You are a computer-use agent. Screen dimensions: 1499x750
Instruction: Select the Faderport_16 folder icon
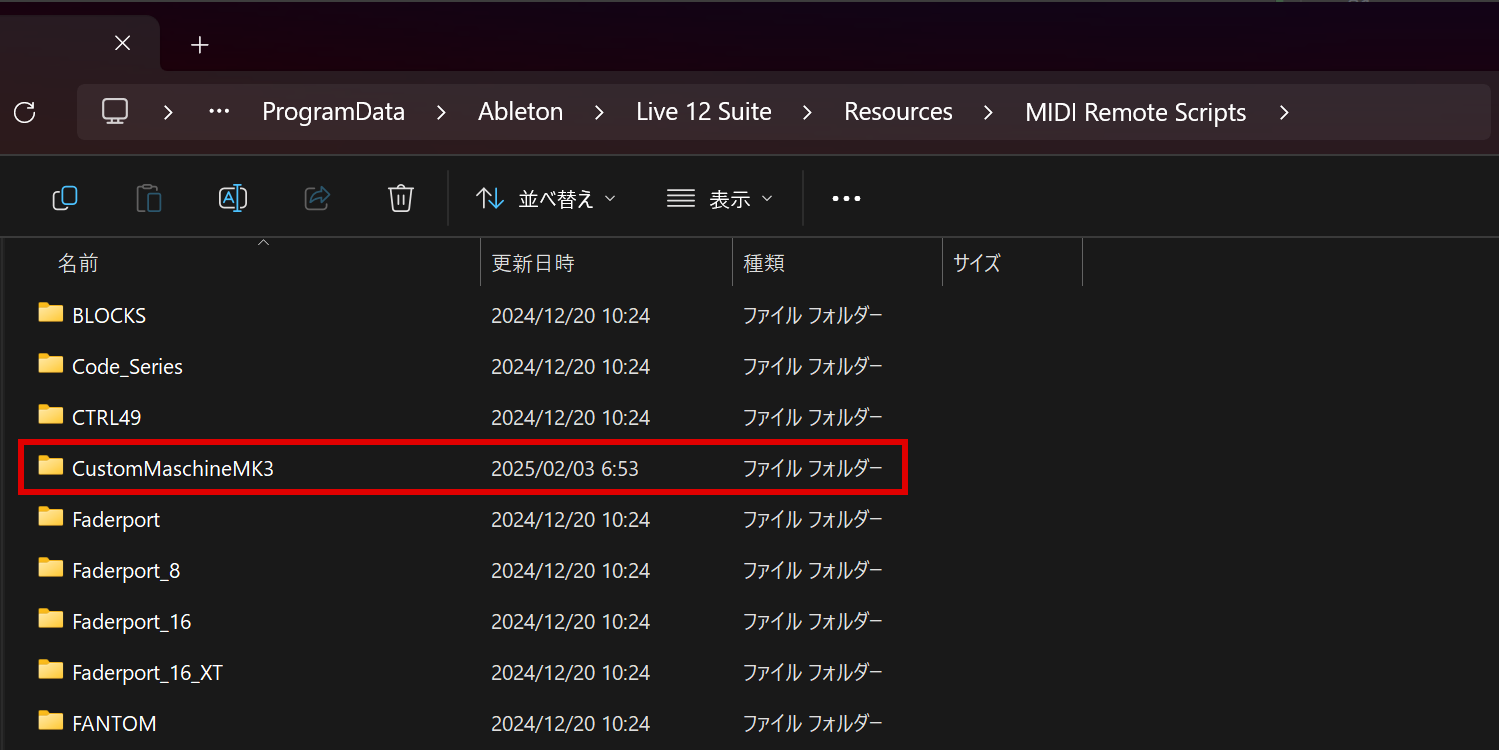coord(51,619)
